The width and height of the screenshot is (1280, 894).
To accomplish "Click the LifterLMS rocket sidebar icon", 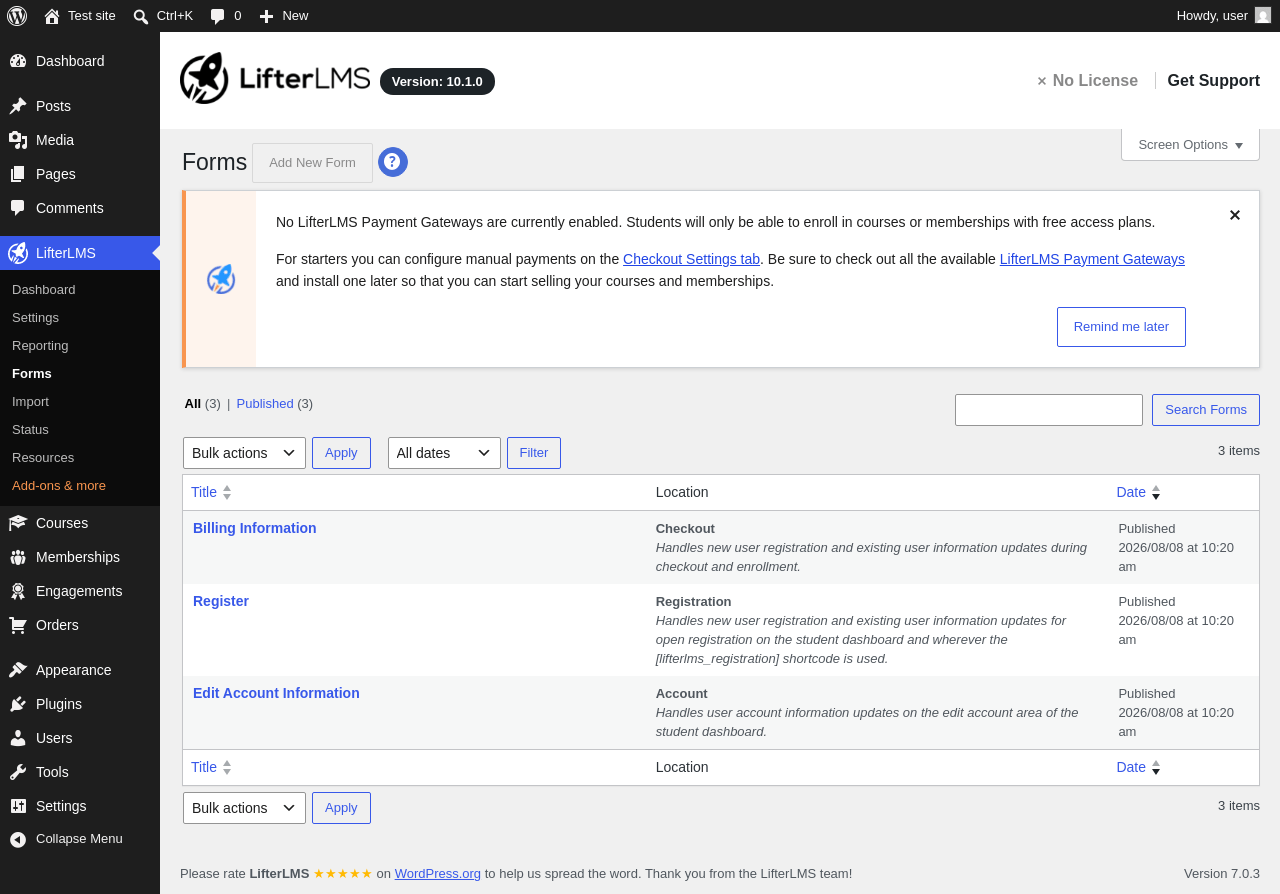I will pyautogui.click(x=18, y=253).
